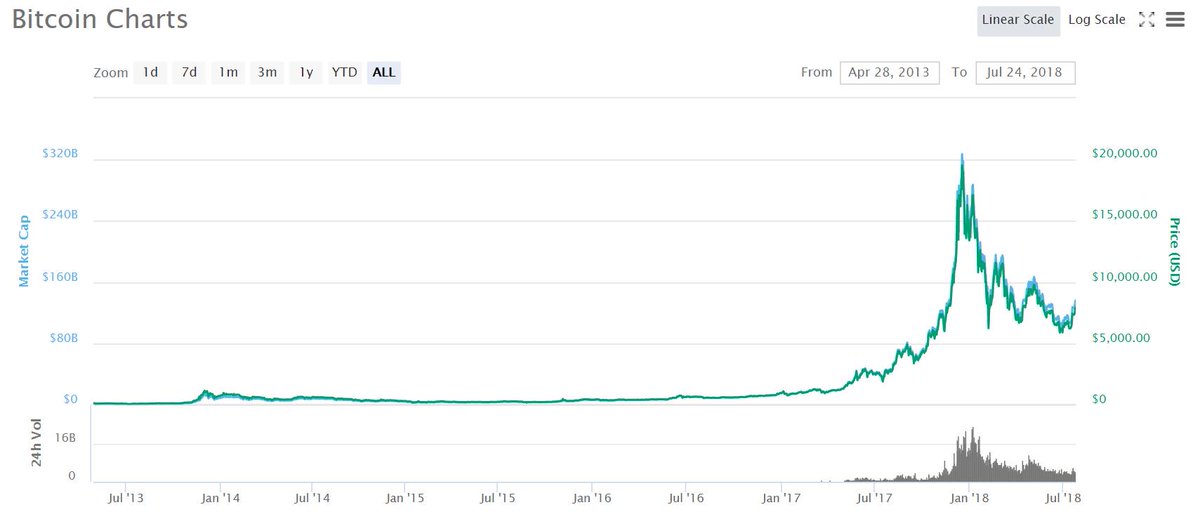
Task: Click the 24h Vol axis label
Action: pyautogui.click(x=35, y=444)
